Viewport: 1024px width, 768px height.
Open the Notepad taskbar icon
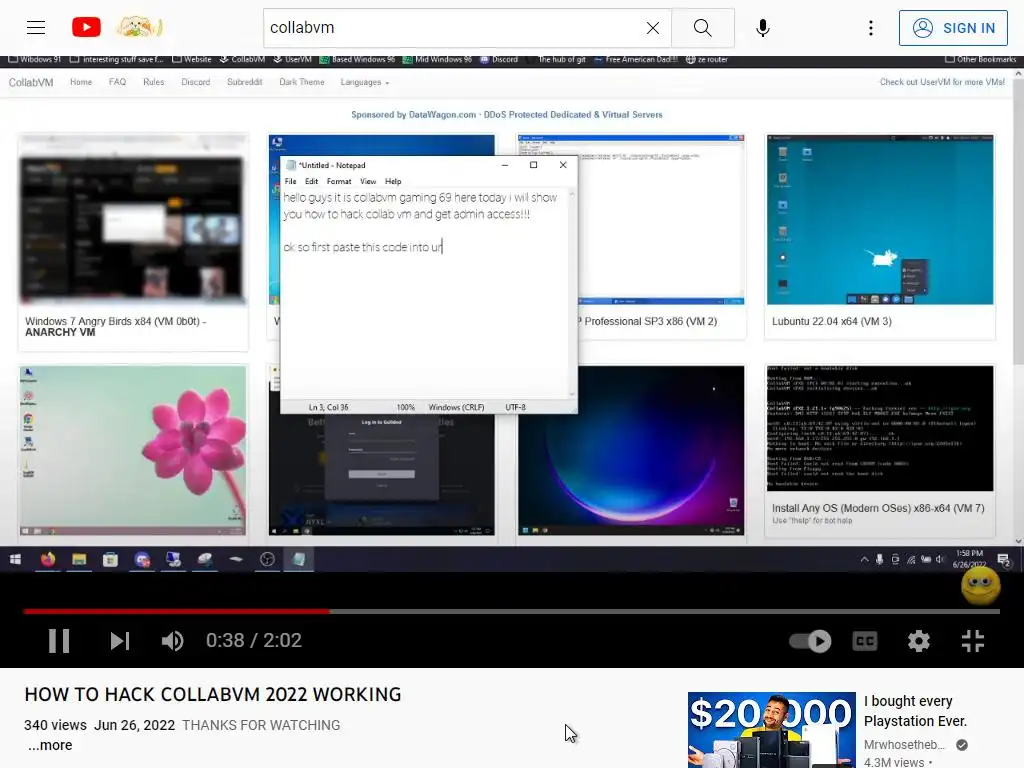coord(298,560)
